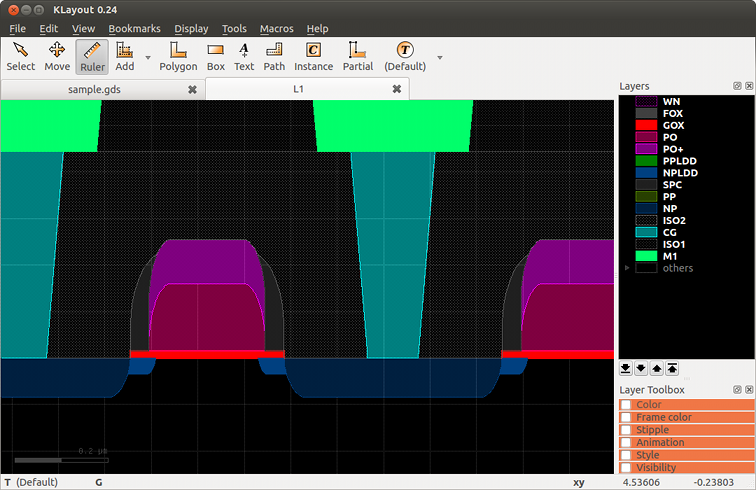
Task: Expand the 'others' layer group
Action: coord(627,268)
